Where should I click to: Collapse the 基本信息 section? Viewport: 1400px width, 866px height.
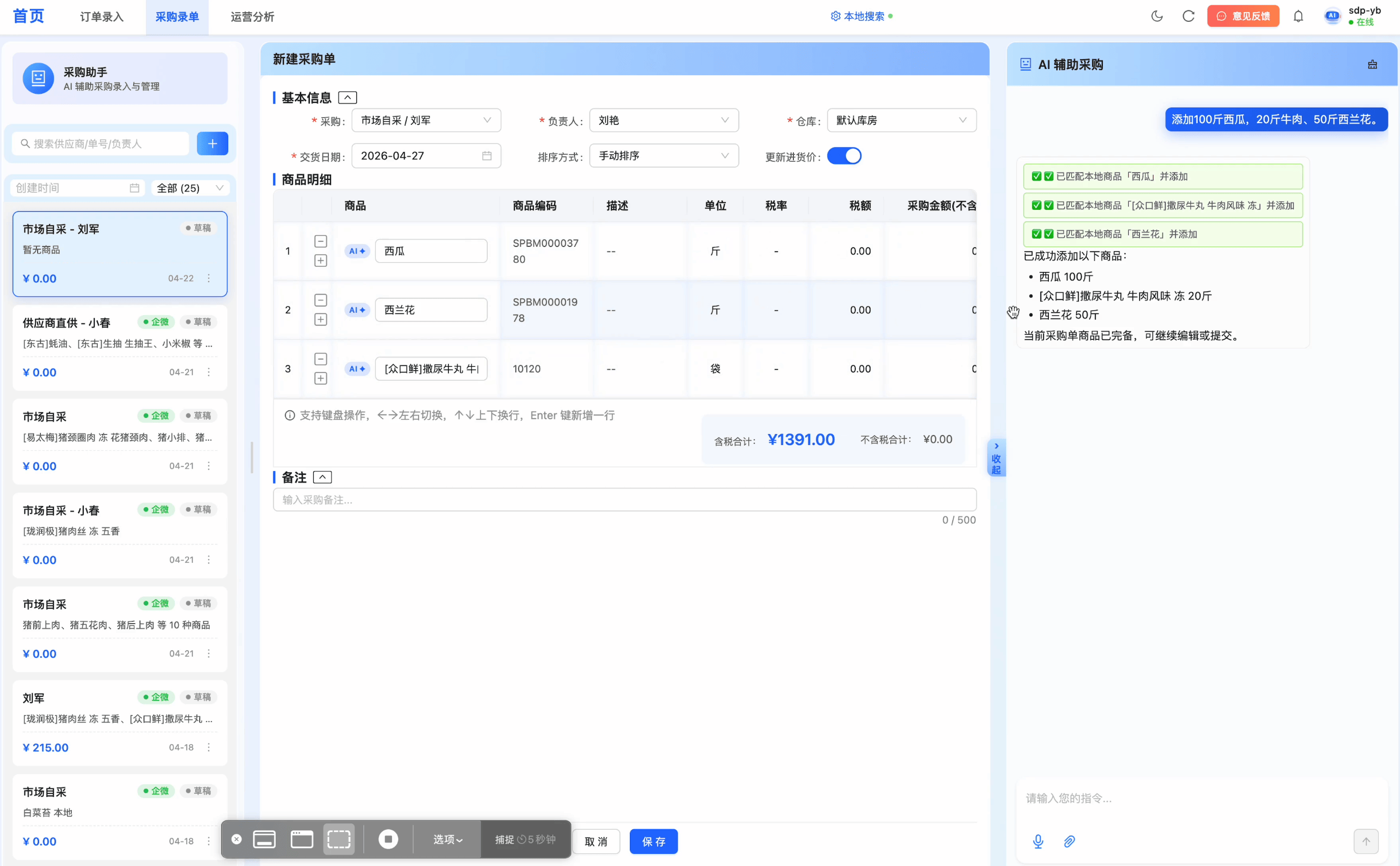tap(347, 98)
